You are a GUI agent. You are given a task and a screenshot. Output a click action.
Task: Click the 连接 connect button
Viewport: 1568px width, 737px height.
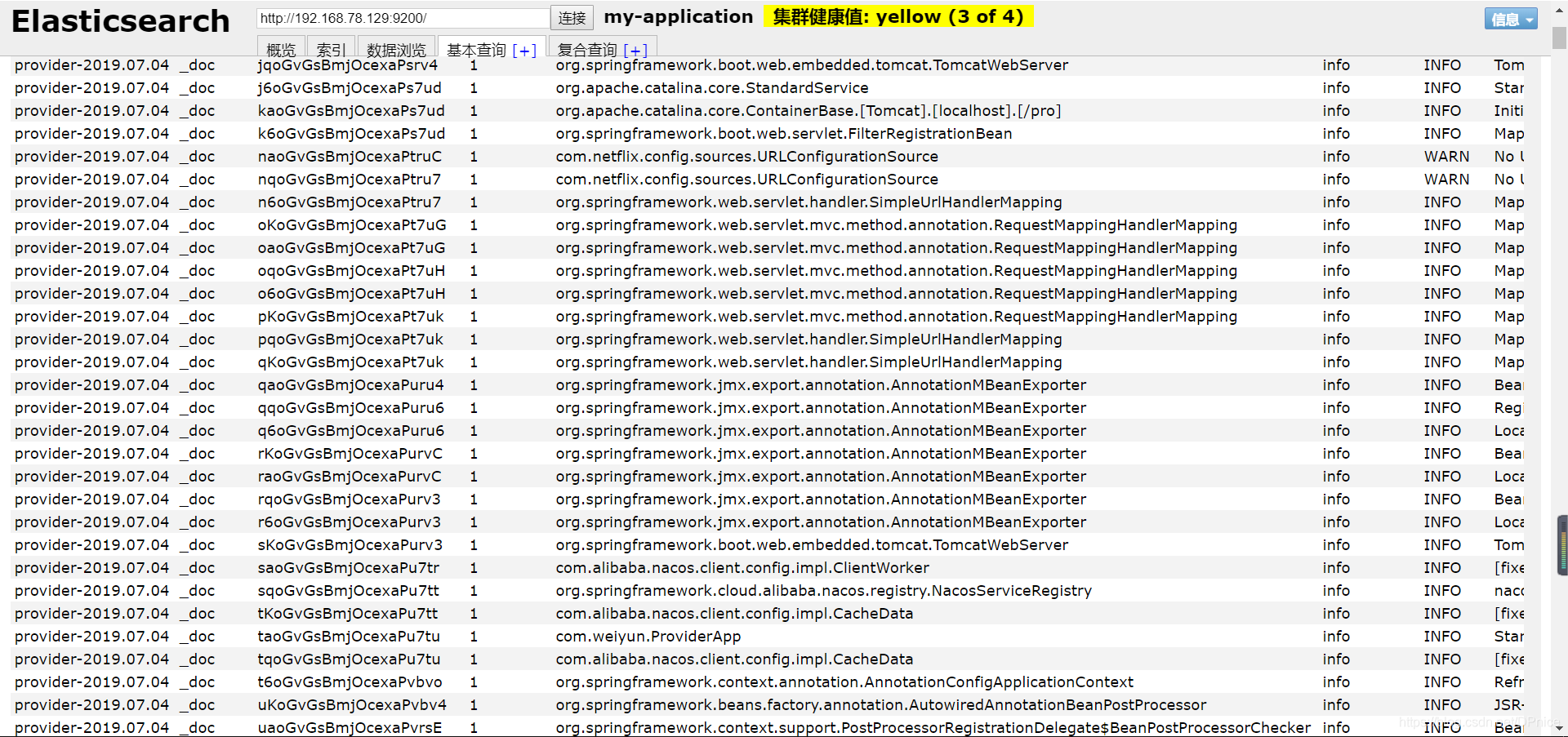572,18
